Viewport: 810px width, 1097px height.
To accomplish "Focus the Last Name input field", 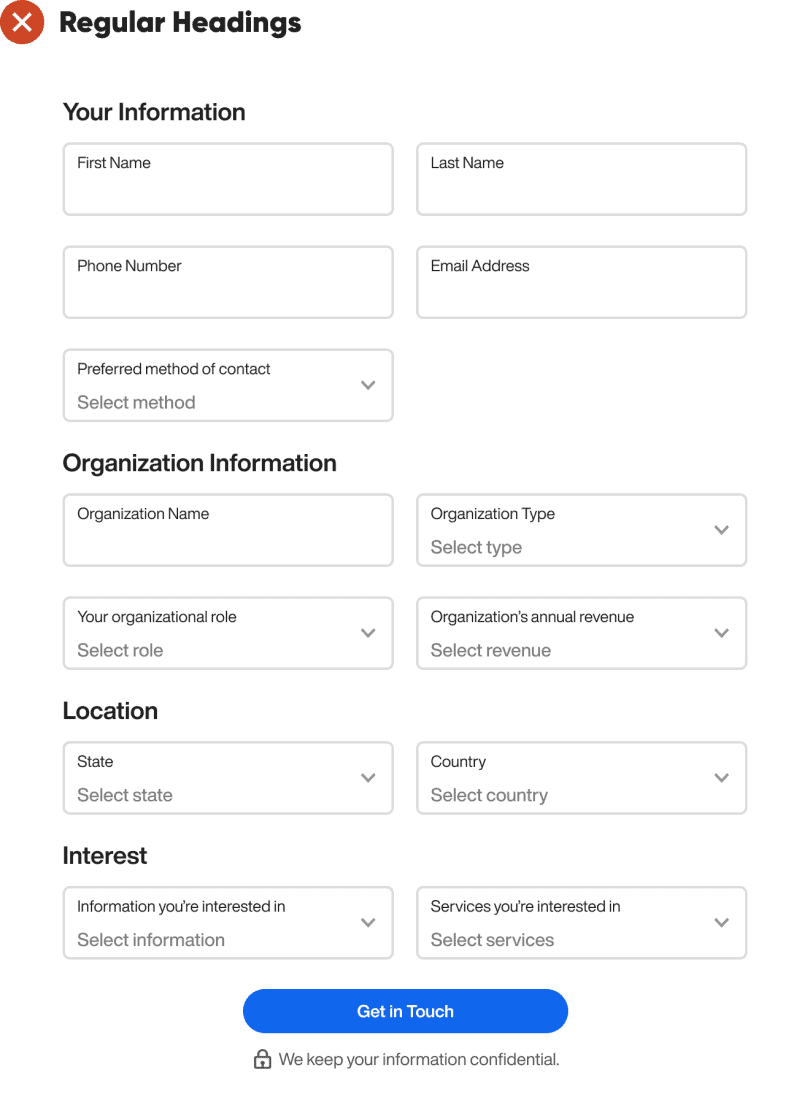I will point(581,179).
